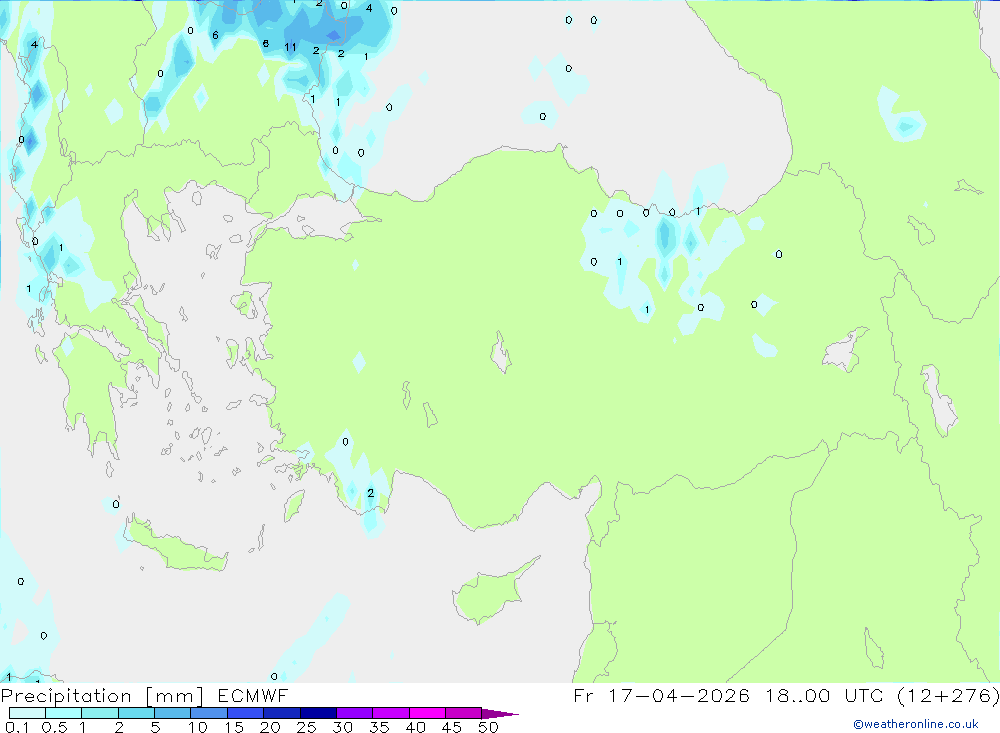This screenshot has width=1000, height=733.
Task: Select the 2–5 mm legend swatch
Action: pos(136,713)
